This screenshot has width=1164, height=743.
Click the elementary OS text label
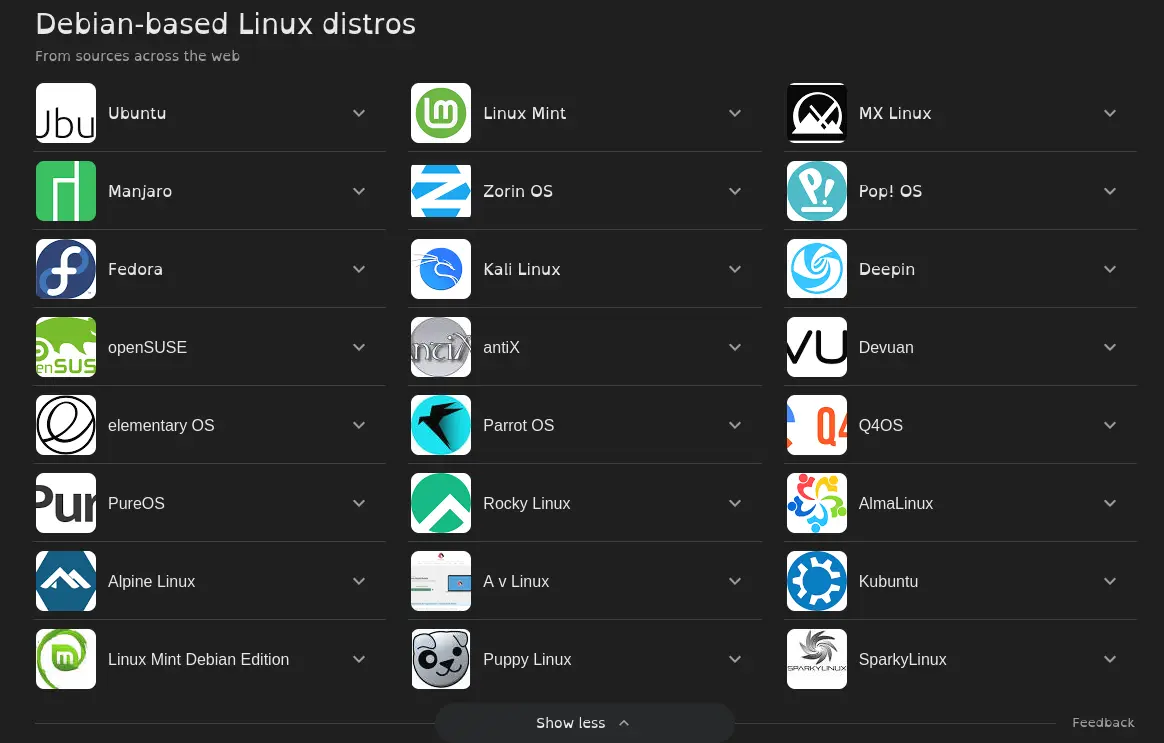point(161,425)
